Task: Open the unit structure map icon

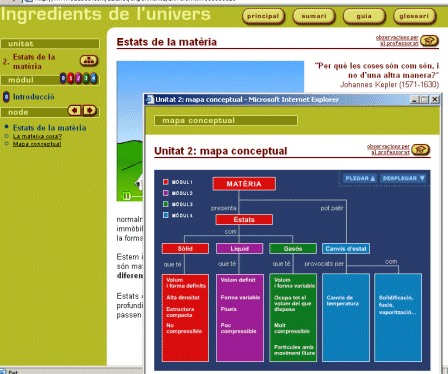Action: pyautogui.click(x=89, y=60)
